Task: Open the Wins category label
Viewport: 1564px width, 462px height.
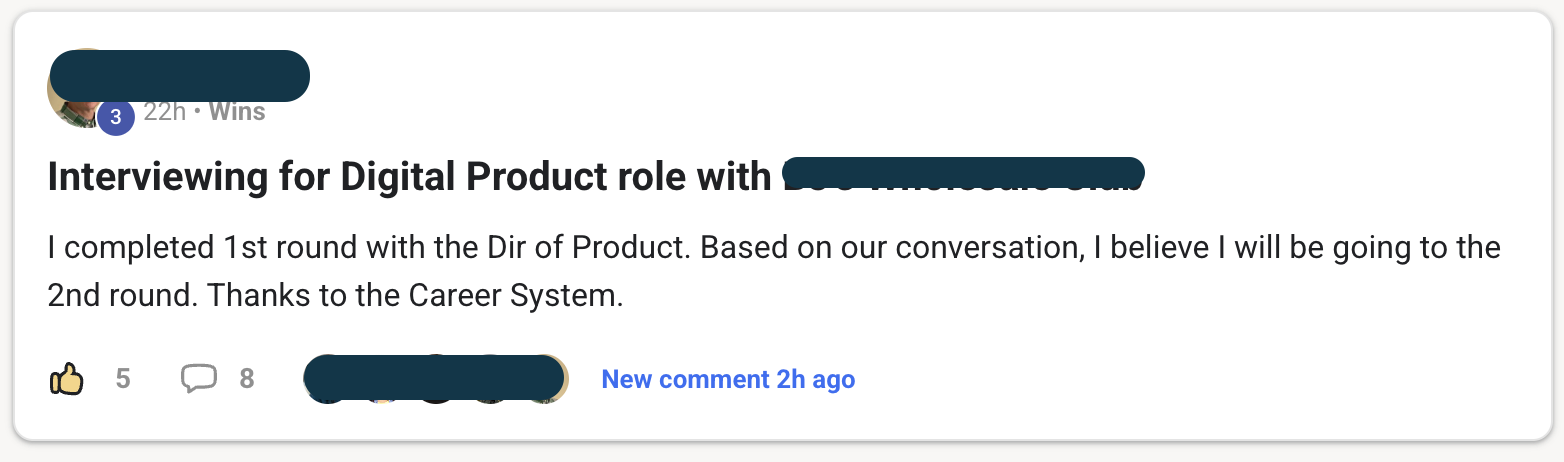Action: 237,112
